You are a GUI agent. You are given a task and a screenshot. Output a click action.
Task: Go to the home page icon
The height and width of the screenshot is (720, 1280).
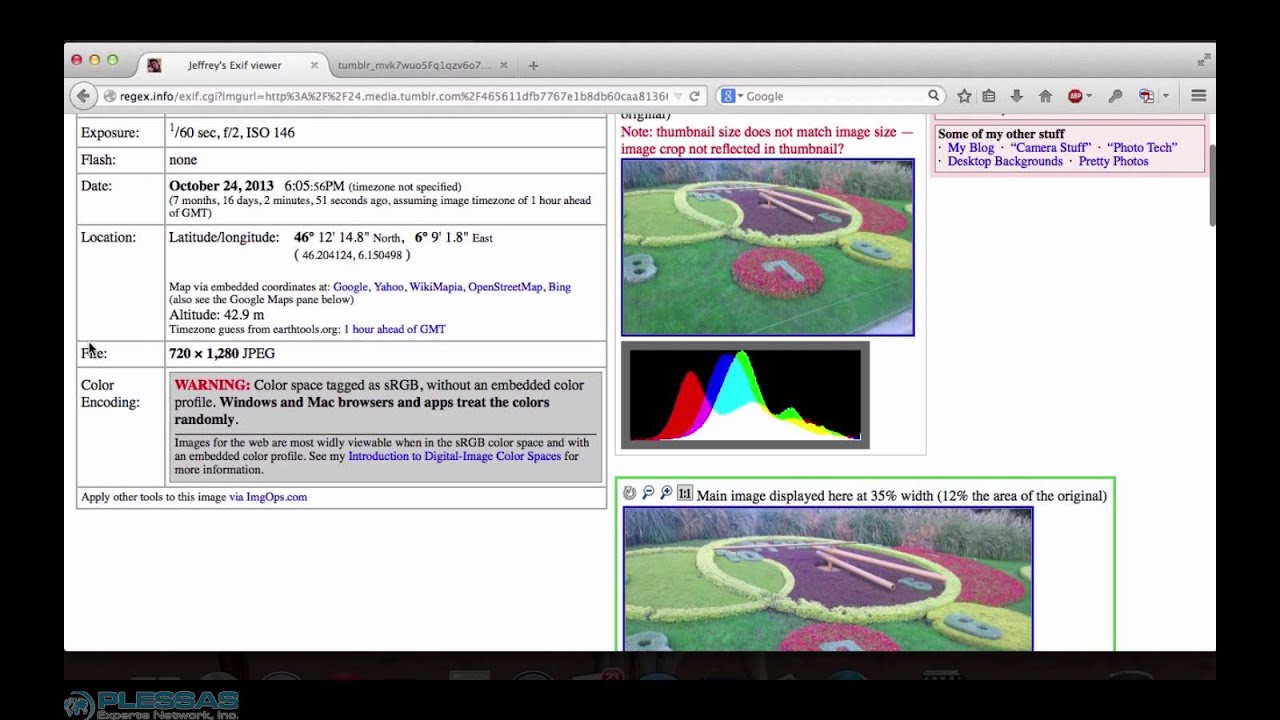pos(1045,96)
